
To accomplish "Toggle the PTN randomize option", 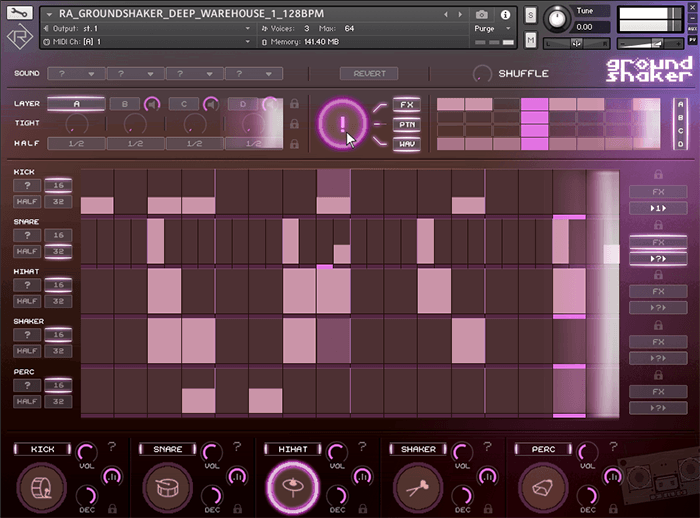I will [407, 124].
